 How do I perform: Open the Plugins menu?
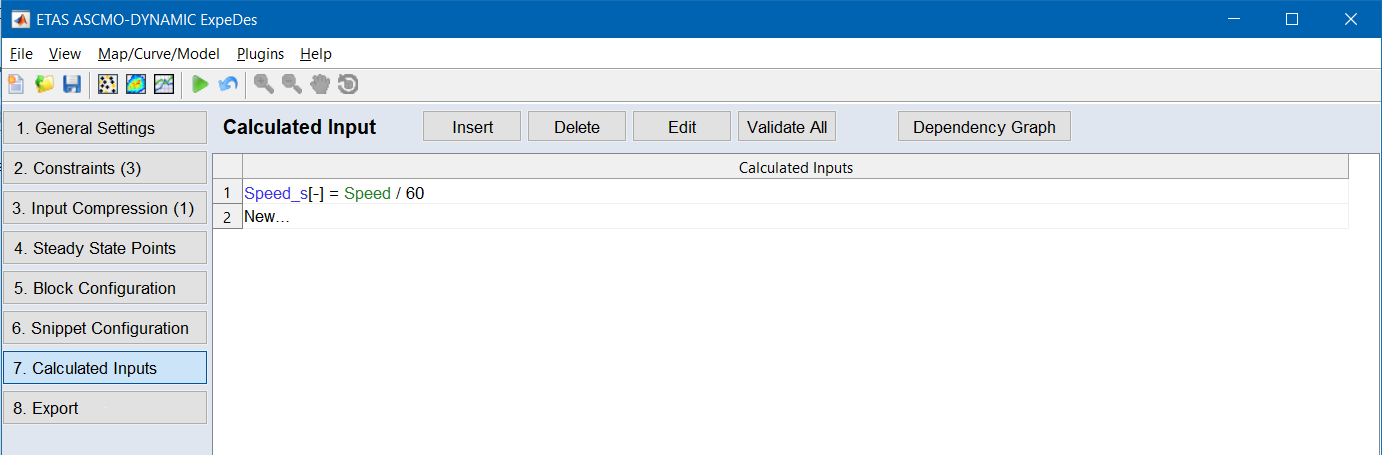click(260, 54)
